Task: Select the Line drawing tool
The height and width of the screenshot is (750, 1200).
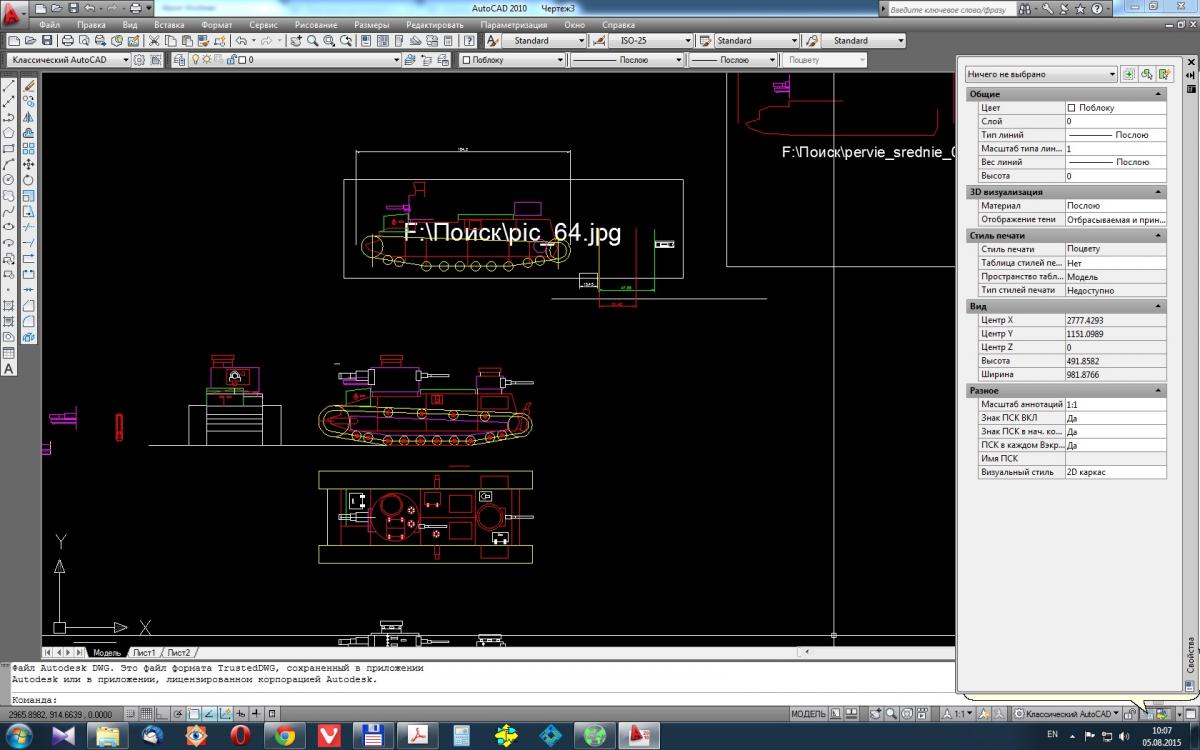Action: (x=9, y=86)
